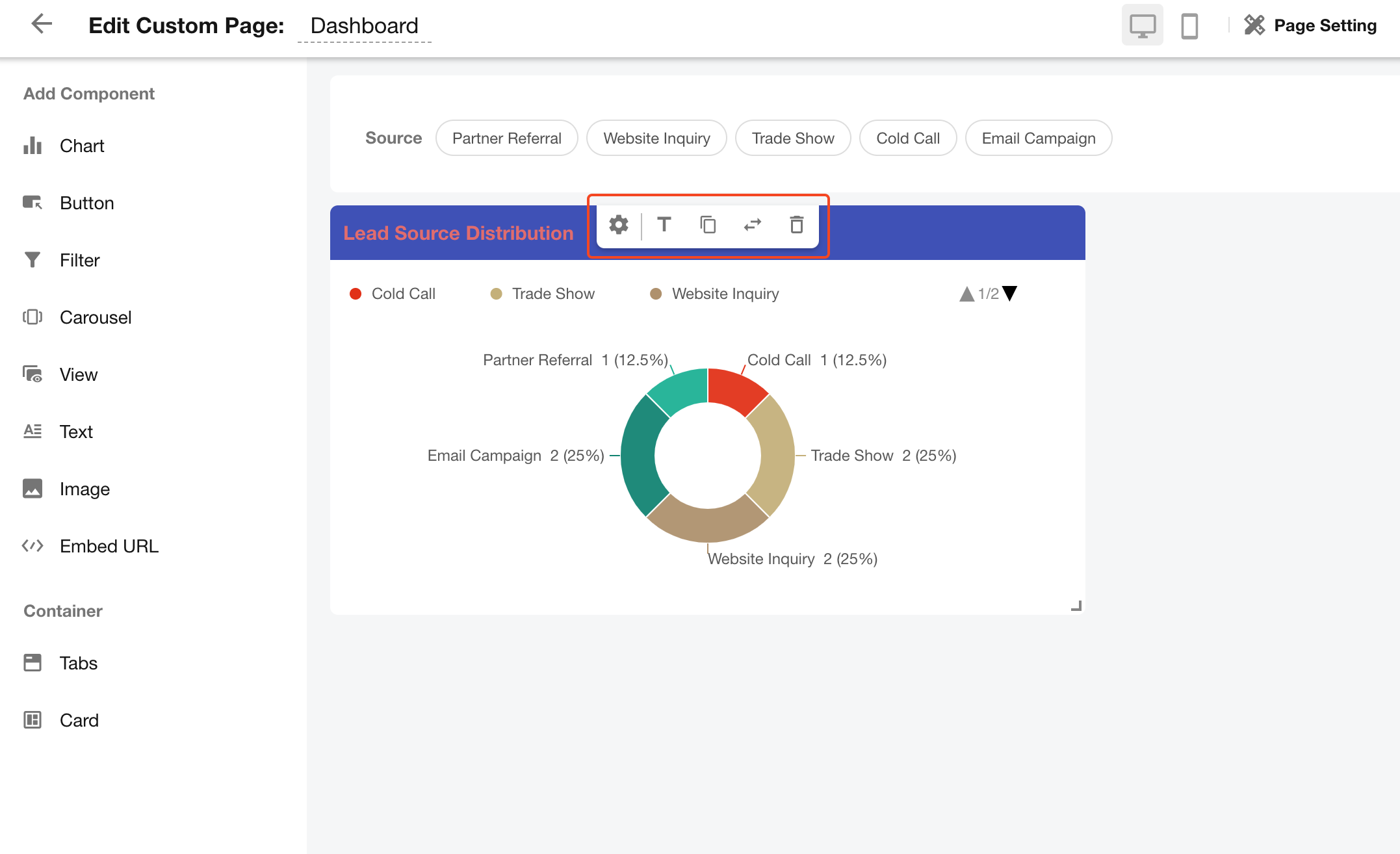Toggle Partner Referral source filter

[x=506, y=138]
